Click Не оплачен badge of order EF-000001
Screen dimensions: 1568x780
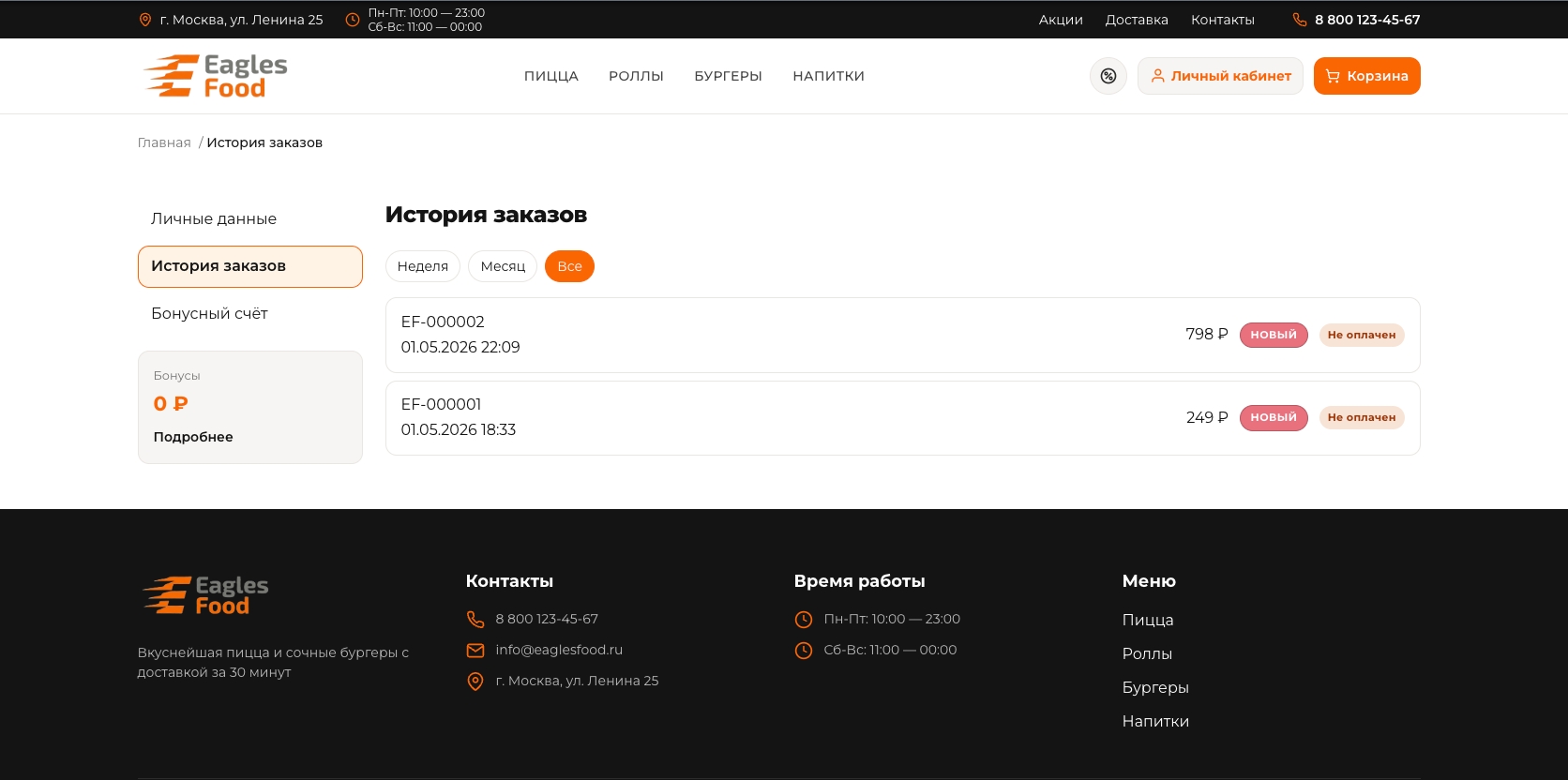pos(1362,418)
